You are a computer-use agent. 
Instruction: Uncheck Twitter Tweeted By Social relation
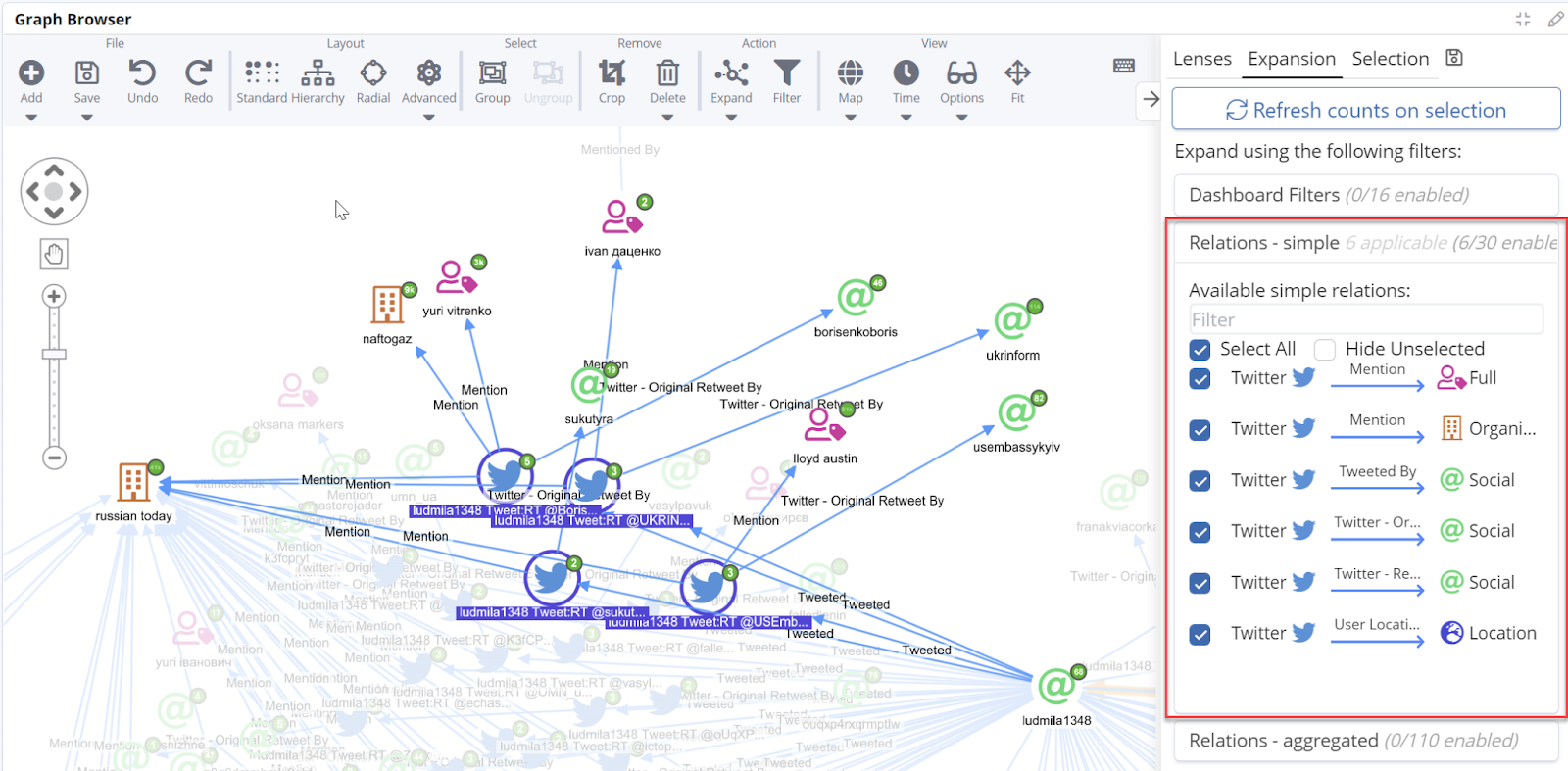pyautogui.click(x=1200, y=481)
